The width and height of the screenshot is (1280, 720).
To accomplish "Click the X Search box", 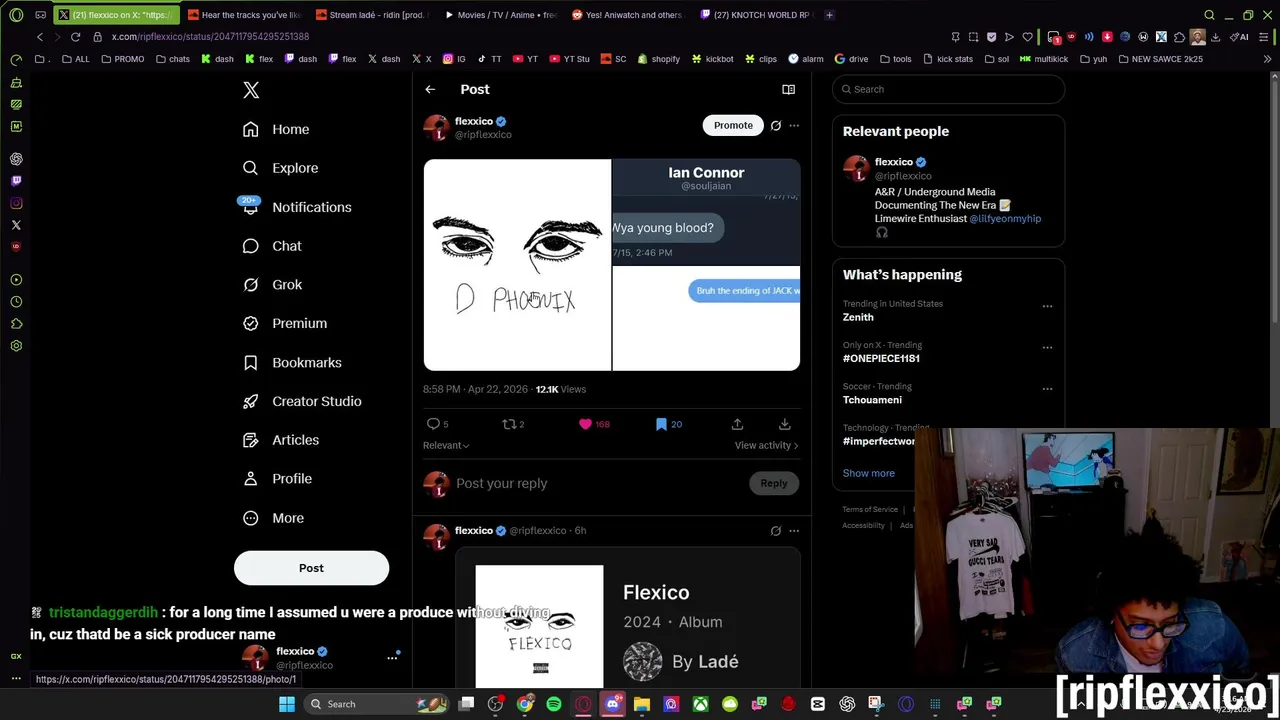I will click(x=948, y=89).
